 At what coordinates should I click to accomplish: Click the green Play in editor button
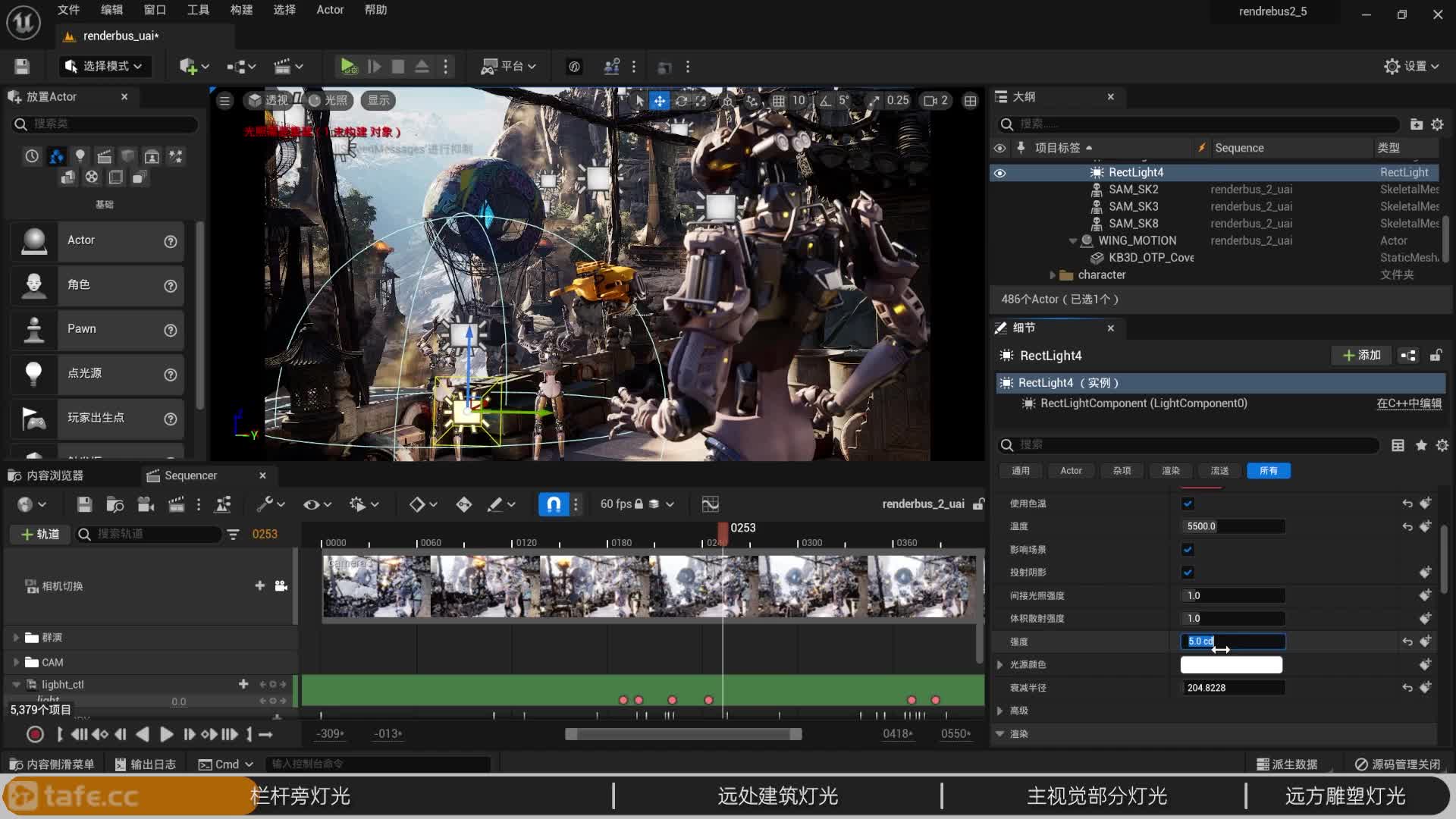pos(348,67)
